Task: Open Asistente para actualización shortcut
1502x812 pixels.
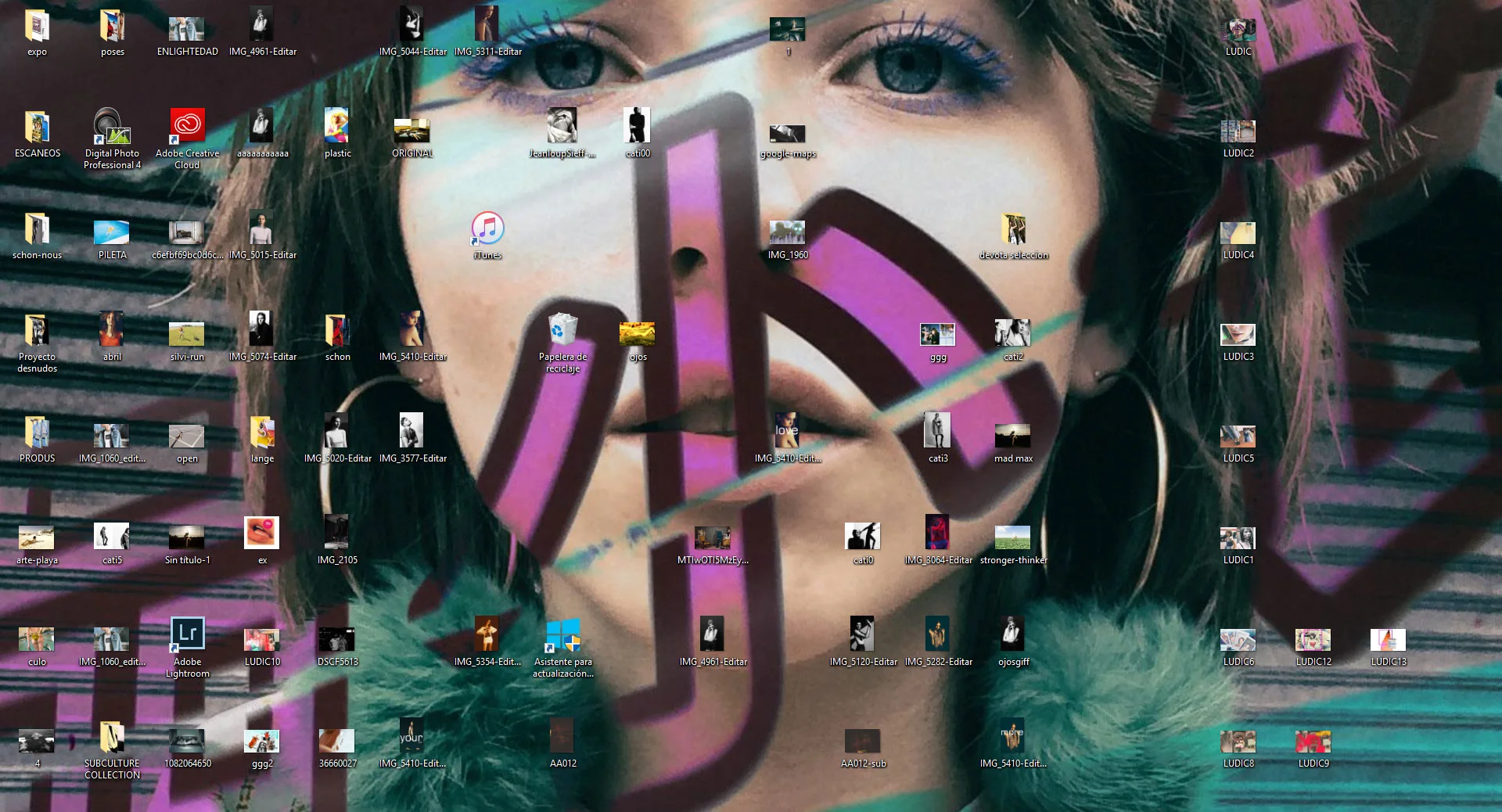Action: tap(562, 635)
